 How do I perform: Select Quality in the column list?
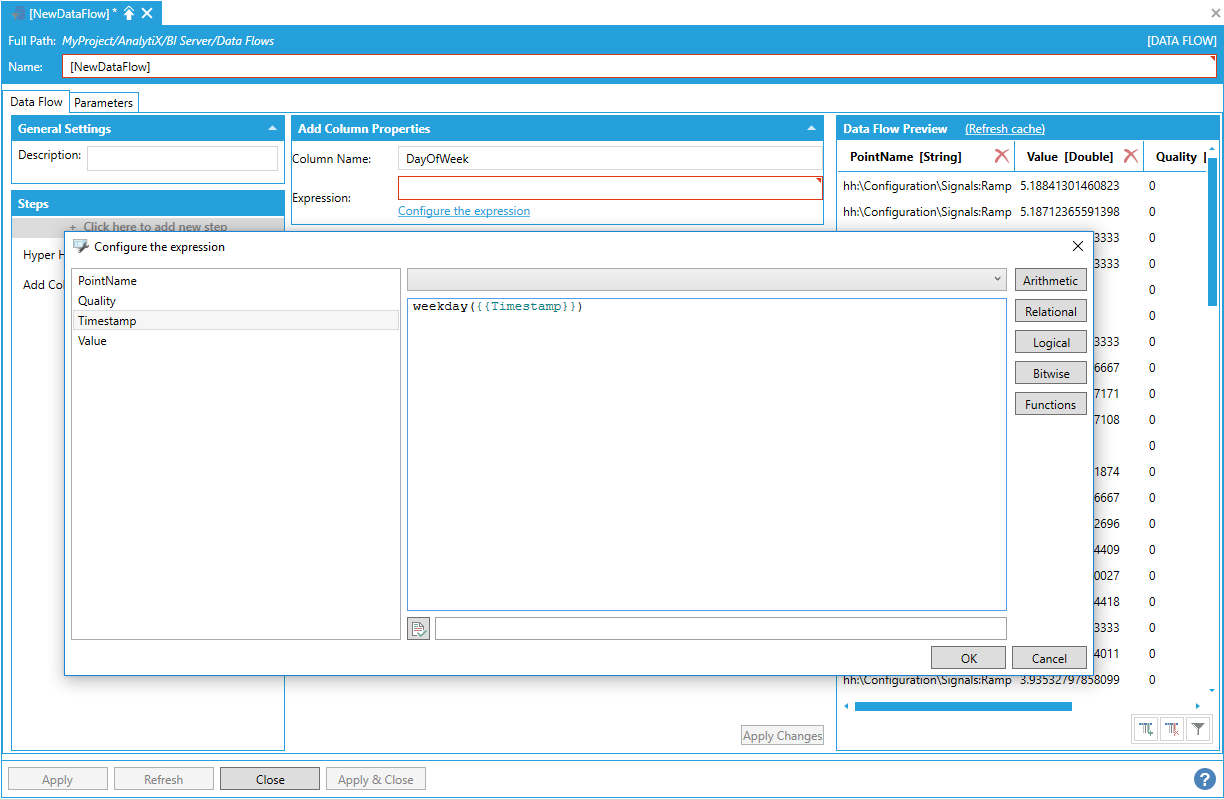97,301
